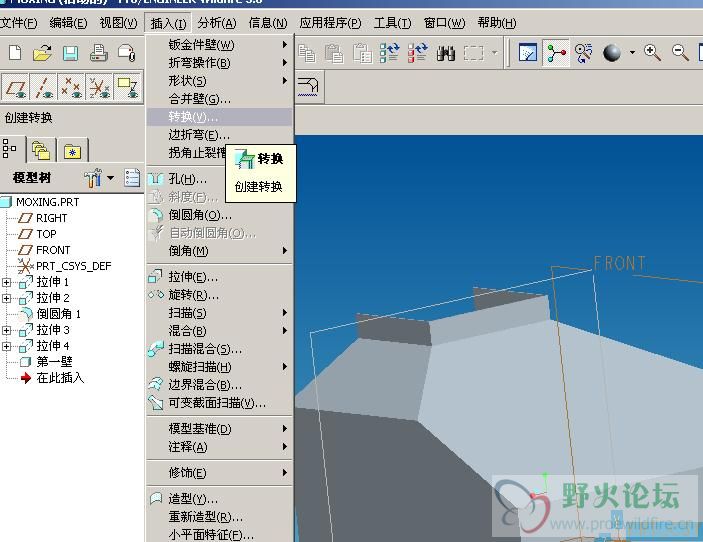Click the dashed selection box icon
Image resolution: width=703 pixels, height=542 pixels.
pyautogui.click(x=473, y=53)
